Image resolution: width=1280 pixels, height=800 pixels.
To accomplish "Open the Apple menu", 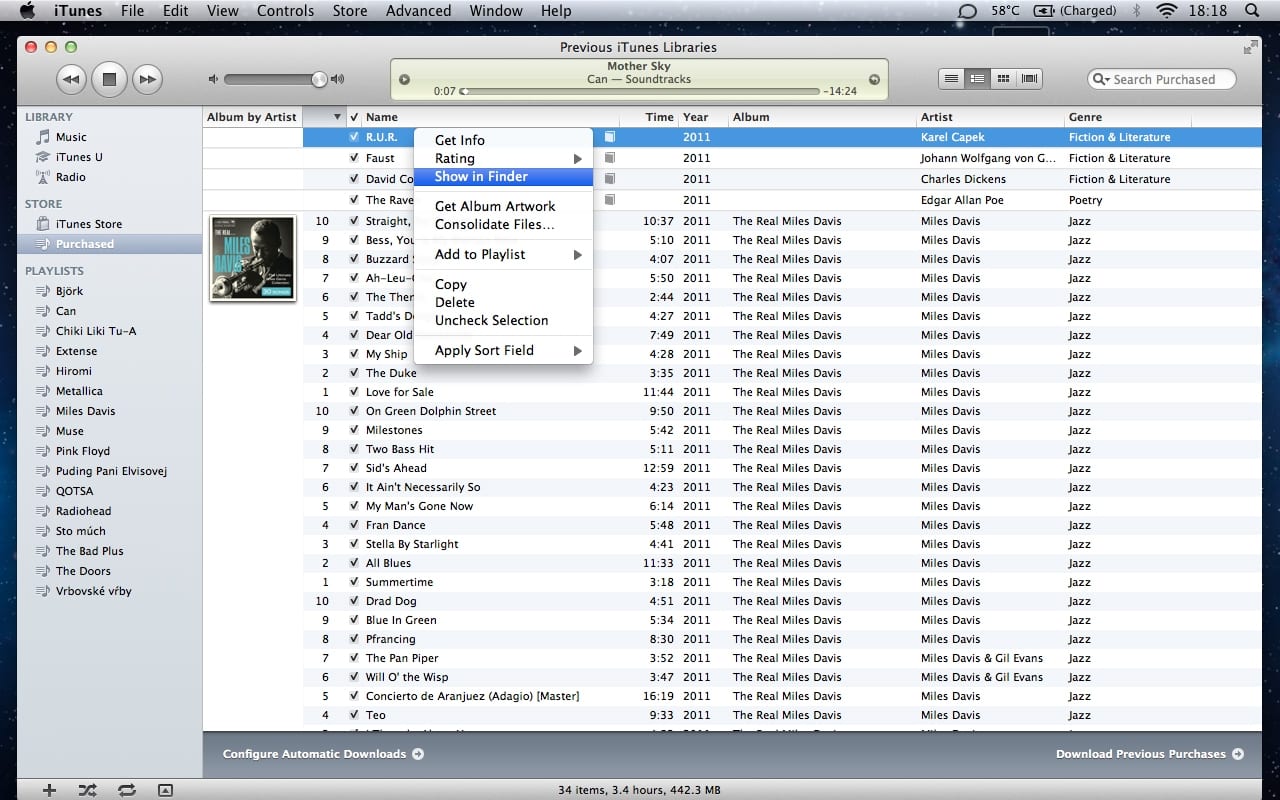I will click(x=27, y=11).
